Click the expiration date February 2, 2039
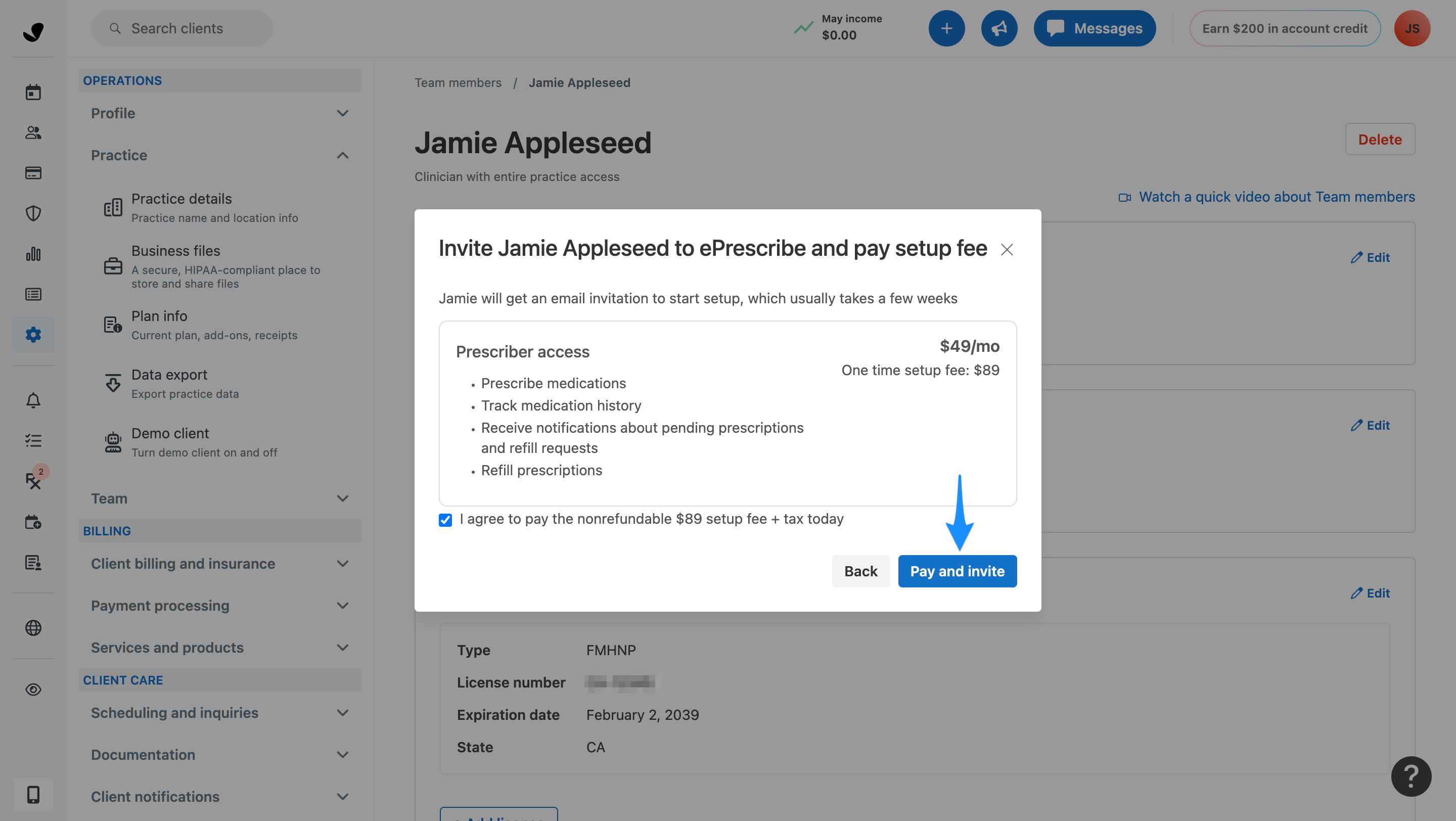Image resolution: width=1456 pixels, height=821 pixels. (642, 715)
